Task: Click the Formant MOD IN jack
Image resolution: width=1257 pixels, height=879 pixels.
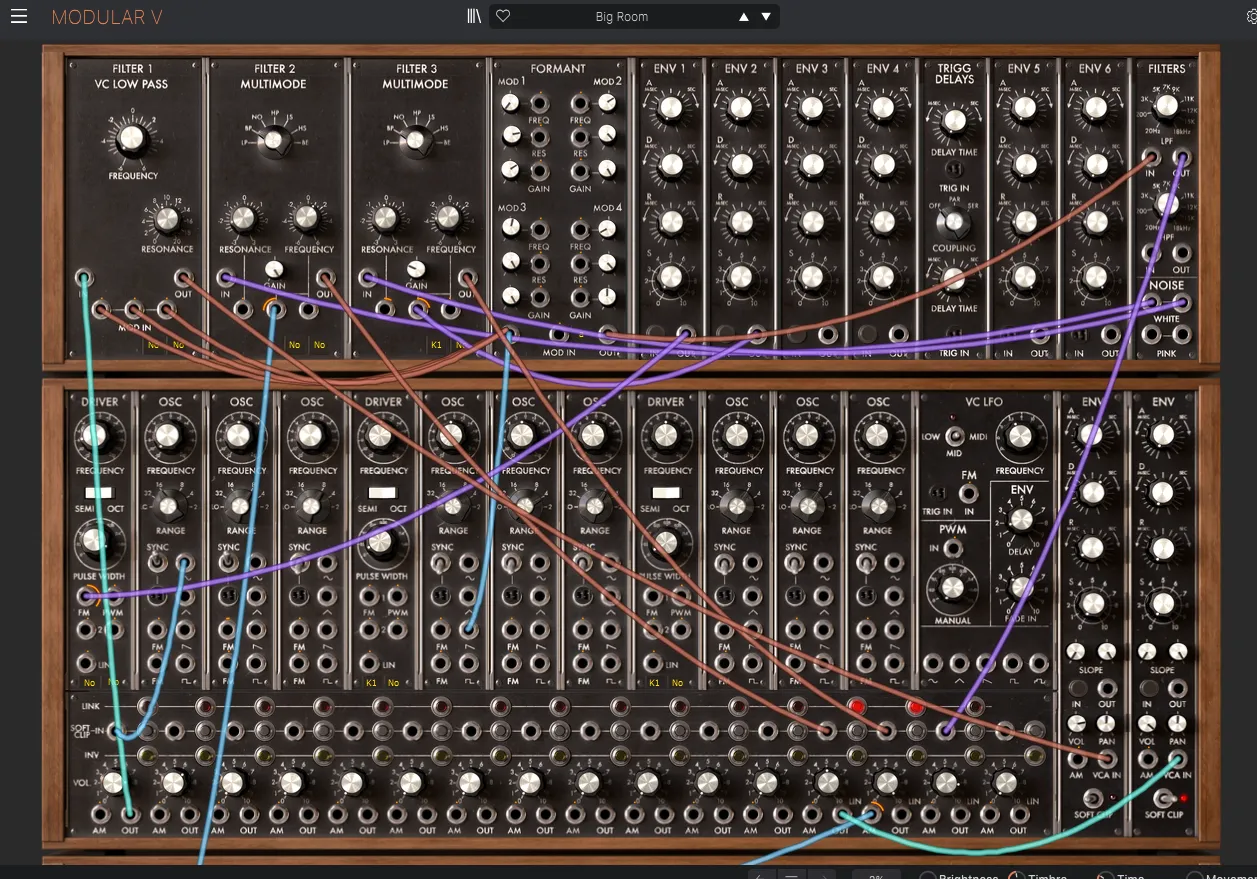Action: coord(559,336)
